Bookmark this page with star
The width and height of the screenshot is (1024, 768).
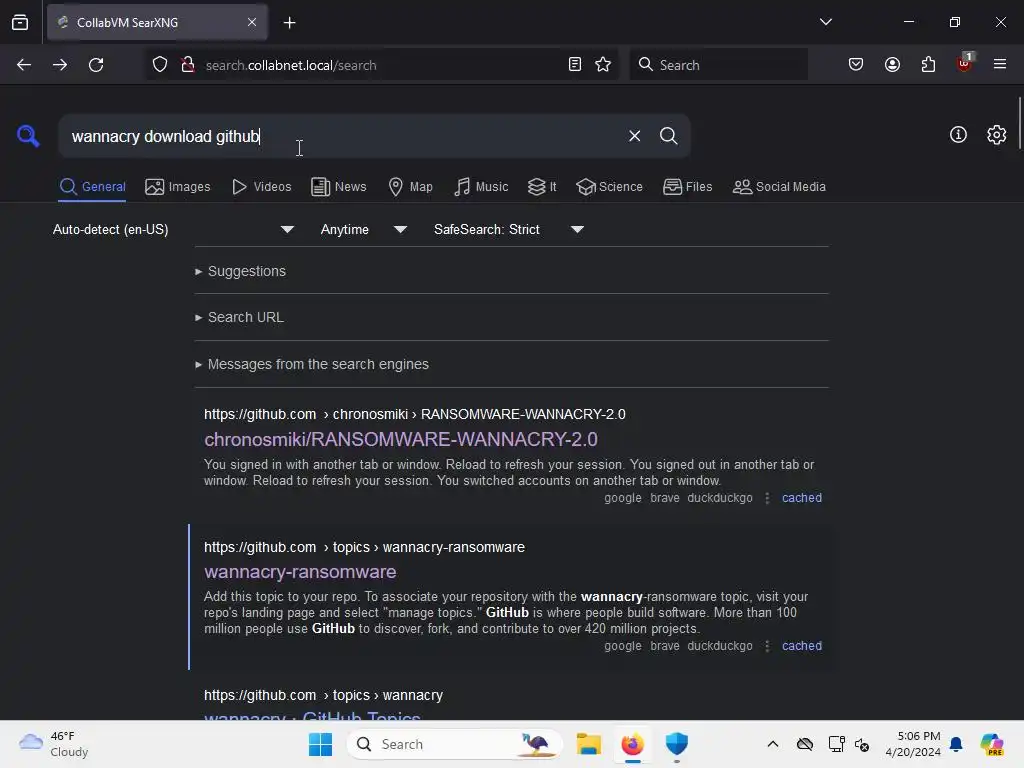pos(603,64)
